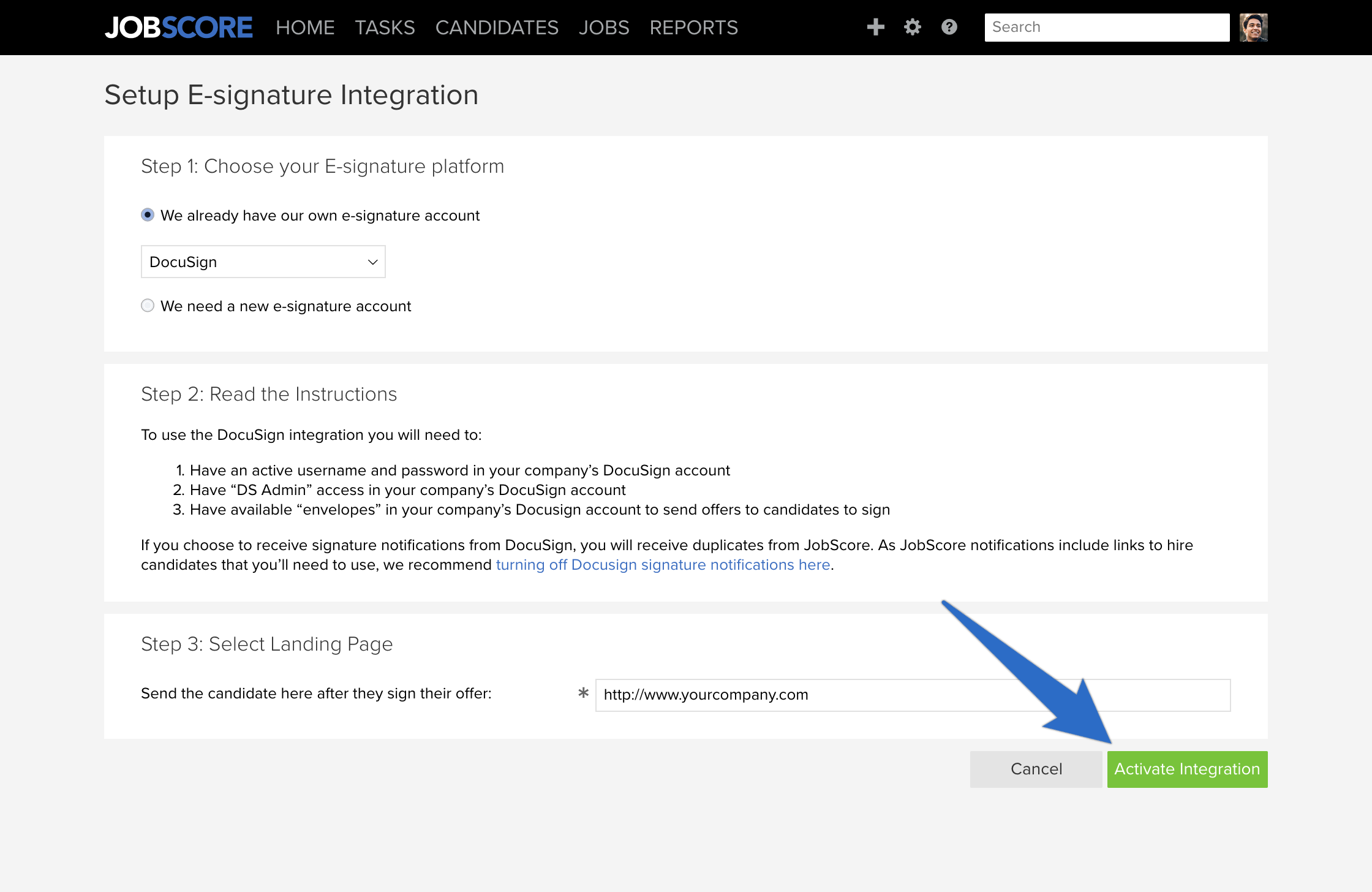Click instruction about 'DS Admin' access
The width and height of the screenshot is (1372, 892).
(x=408, y=490)
